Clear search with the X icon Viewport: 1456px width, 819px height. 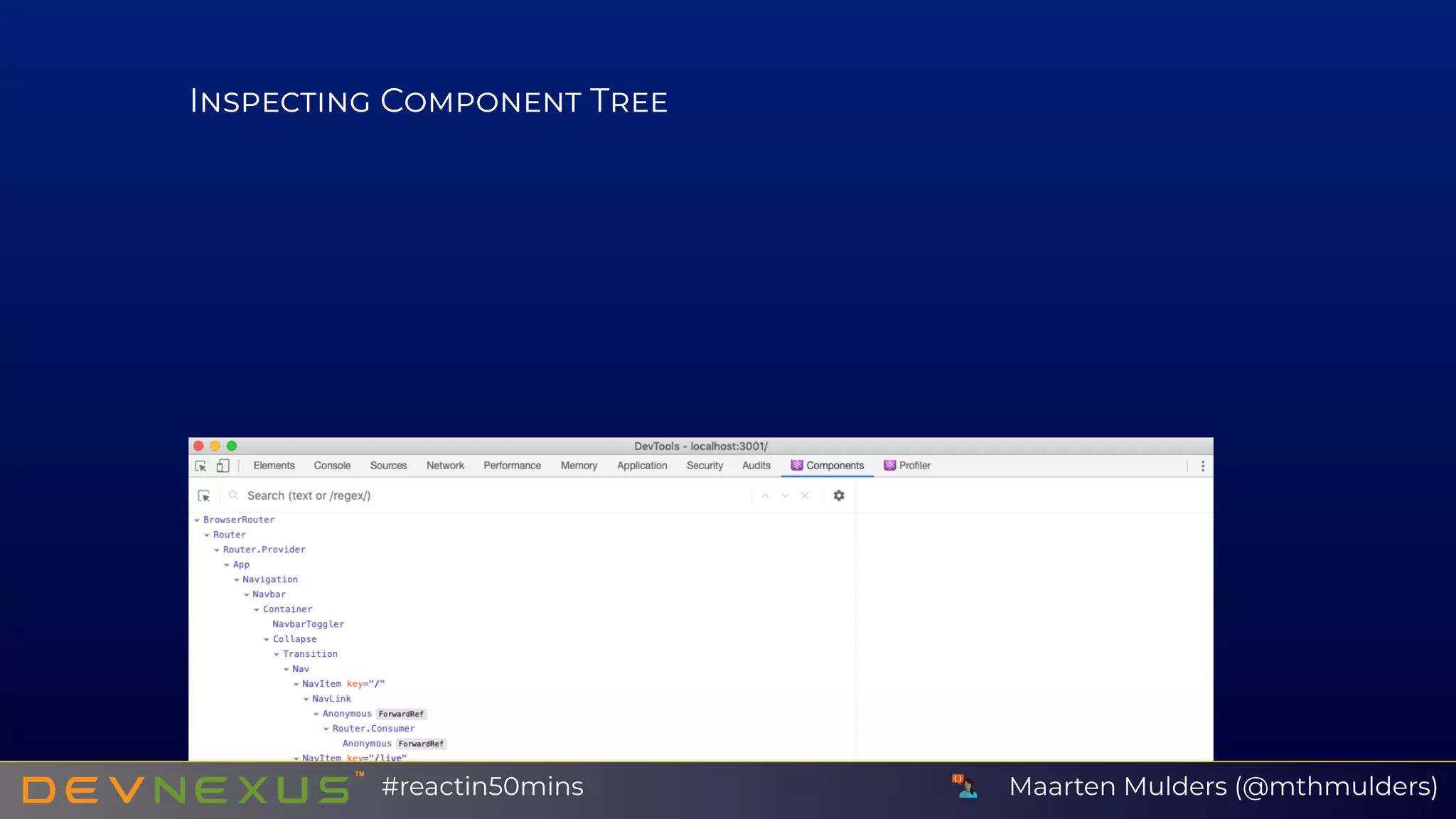coord(805,496)
